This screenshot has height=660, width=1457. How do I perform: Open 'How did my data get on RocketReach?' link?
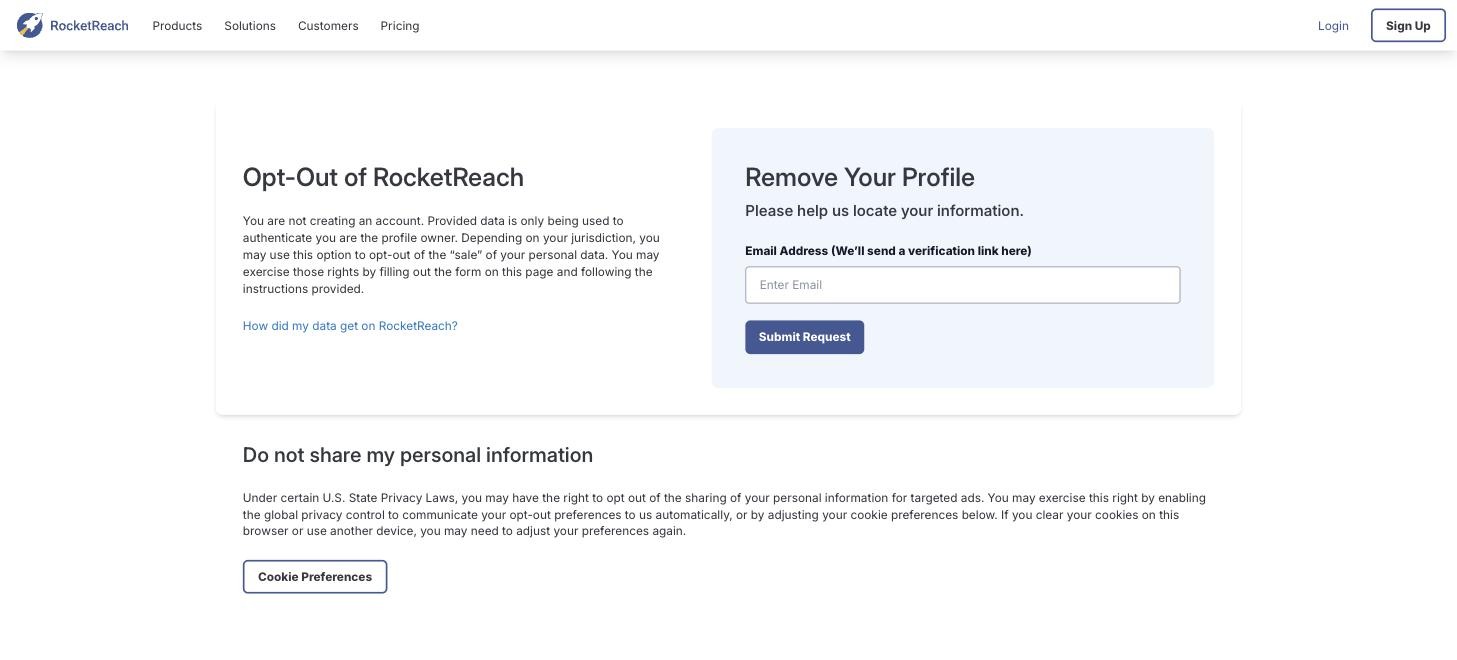click(x=350, y=326)
